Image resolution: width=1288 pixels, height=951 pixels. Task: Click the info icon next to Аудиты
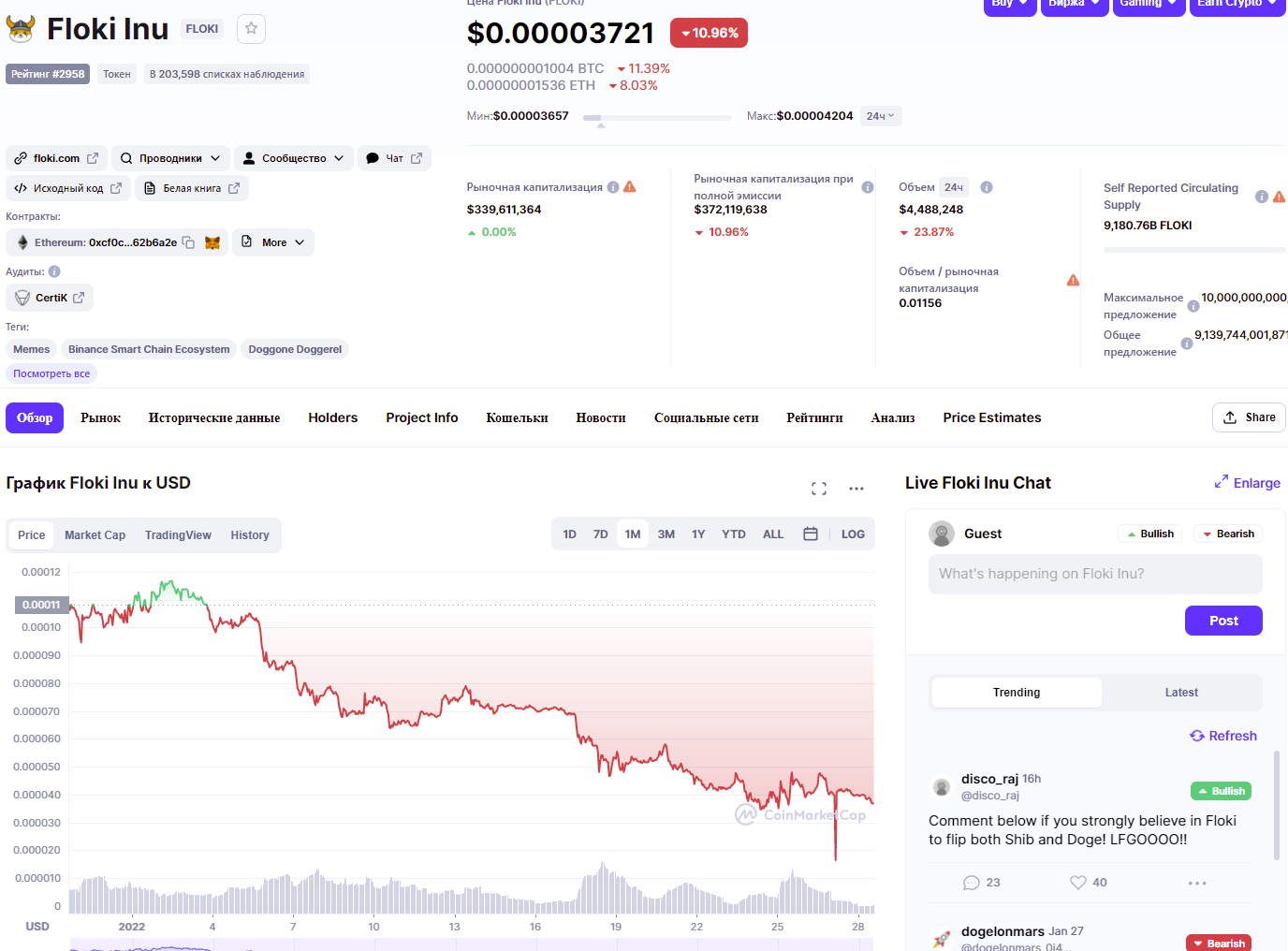click(x=54, y=271)
